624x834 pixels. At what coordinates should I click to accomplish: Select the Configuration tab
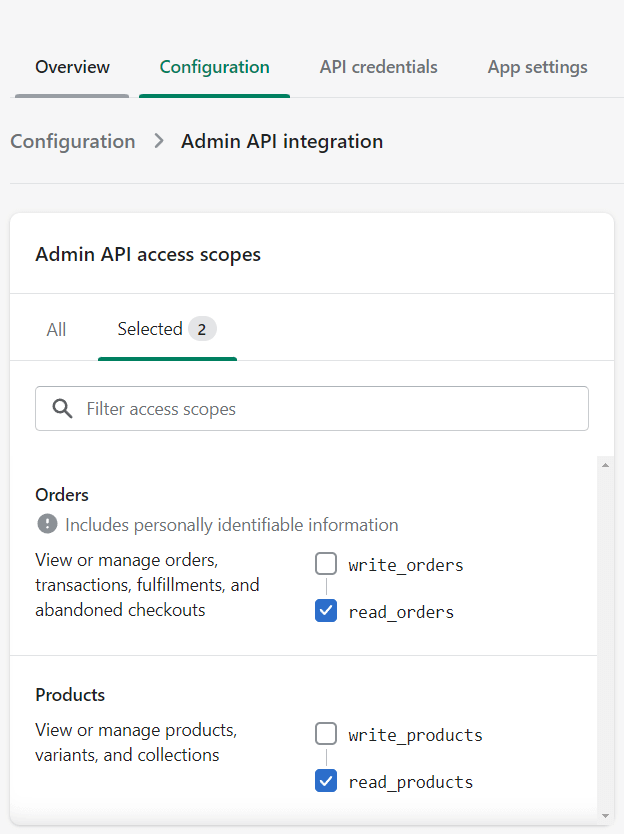pyautogui.click(x=214, y=67)
